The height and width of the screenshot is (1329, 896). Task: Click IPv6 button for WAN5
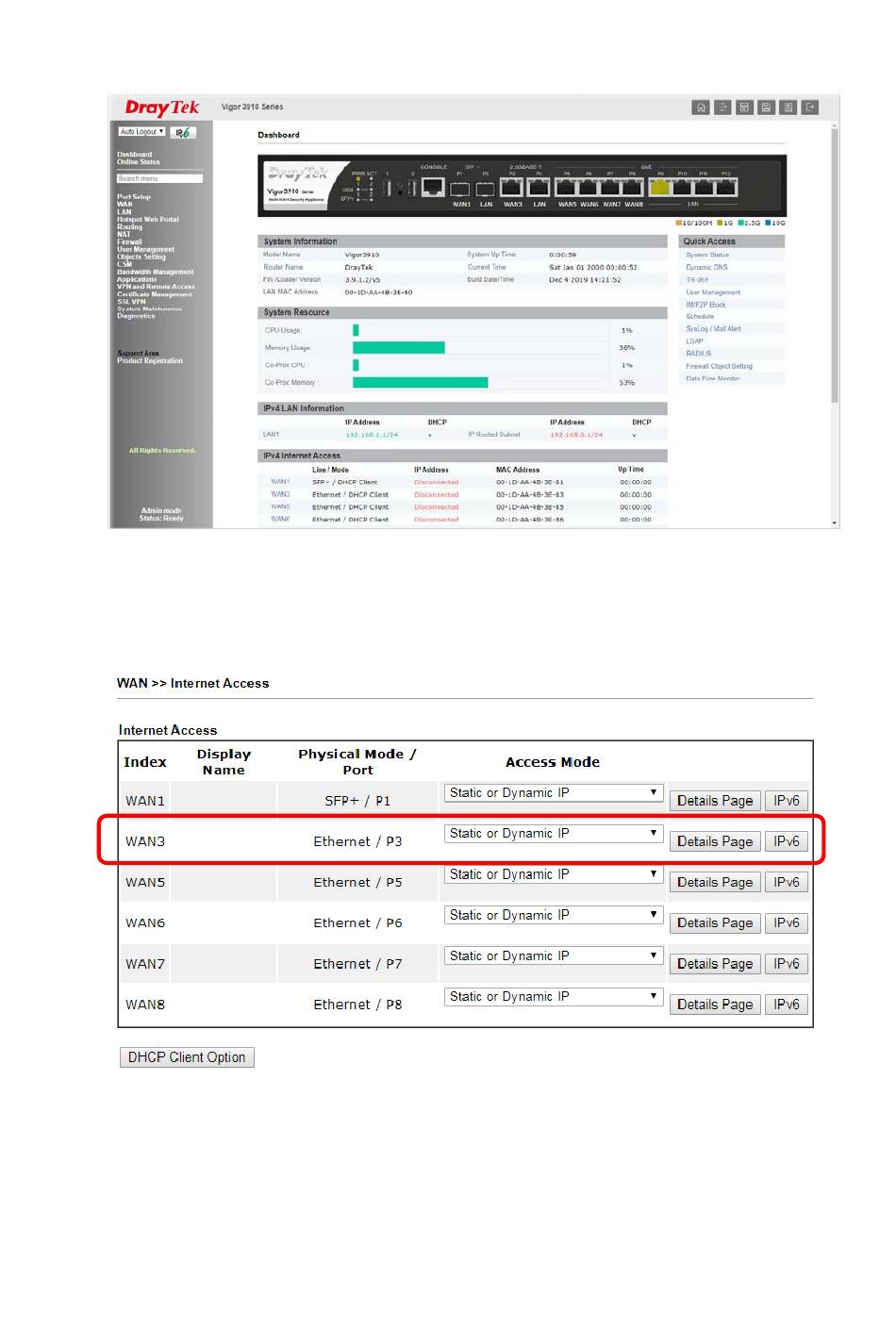(x=787, y=883)
